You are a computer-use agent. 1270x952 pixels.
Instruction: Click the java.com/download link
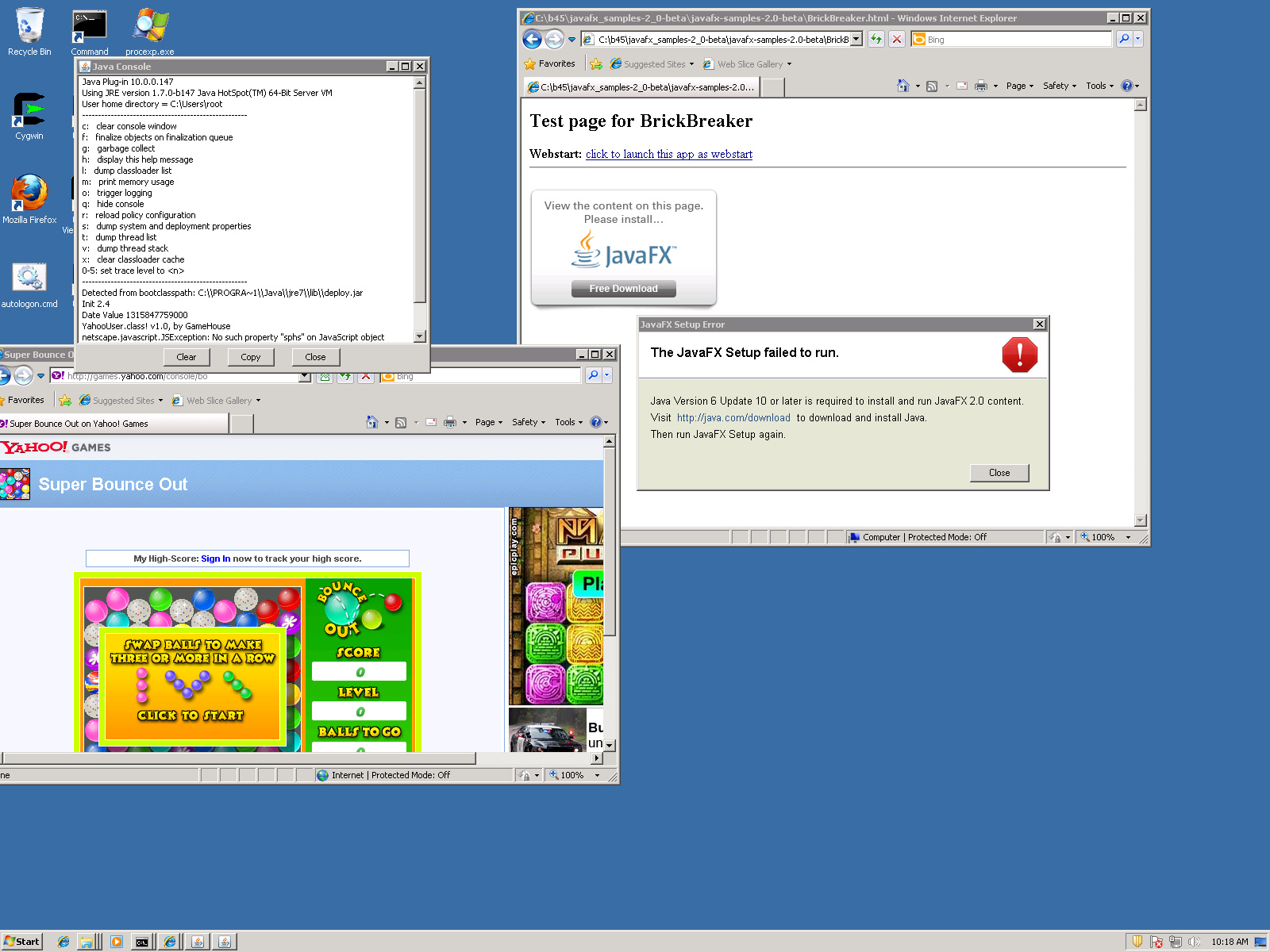(x=733, y=418)
